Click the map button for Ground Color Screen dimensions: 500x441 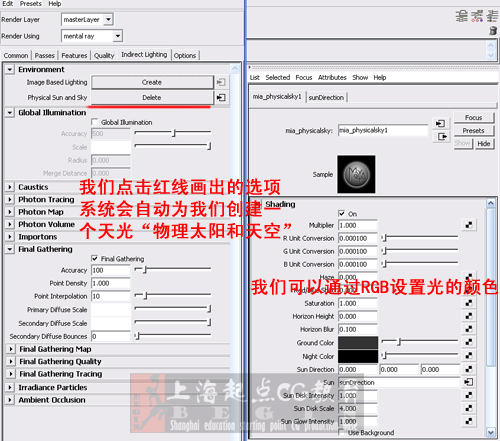tap(469, 342)
